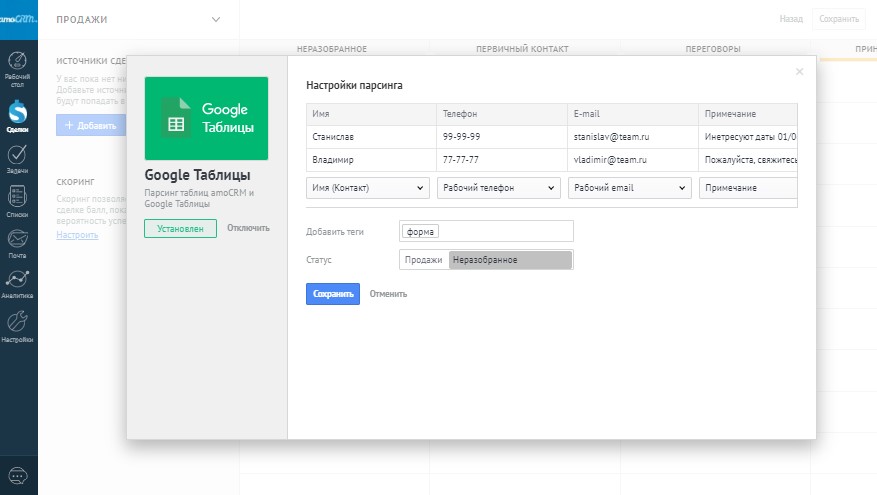Click Отключить to disable the integration
Image resolution: width=877 pixels, height=495 pixels.
(248, 228)
